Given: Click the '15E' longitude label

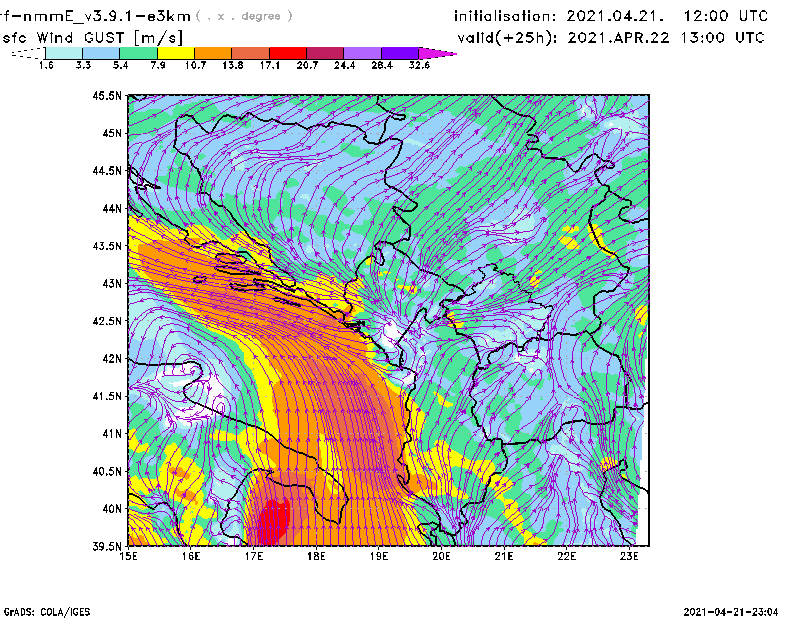Looking at the screenshot, I should pos(128,556).
